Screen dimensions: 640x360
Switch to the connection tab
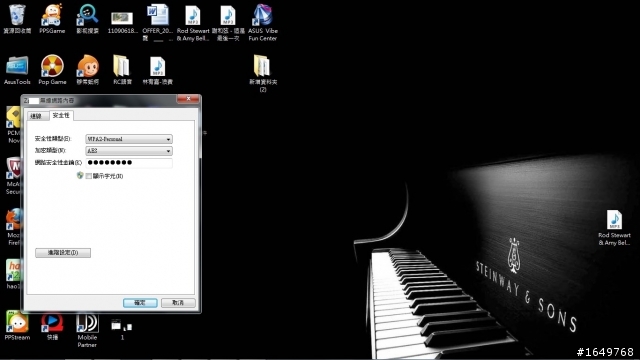(x=37, y=116)
